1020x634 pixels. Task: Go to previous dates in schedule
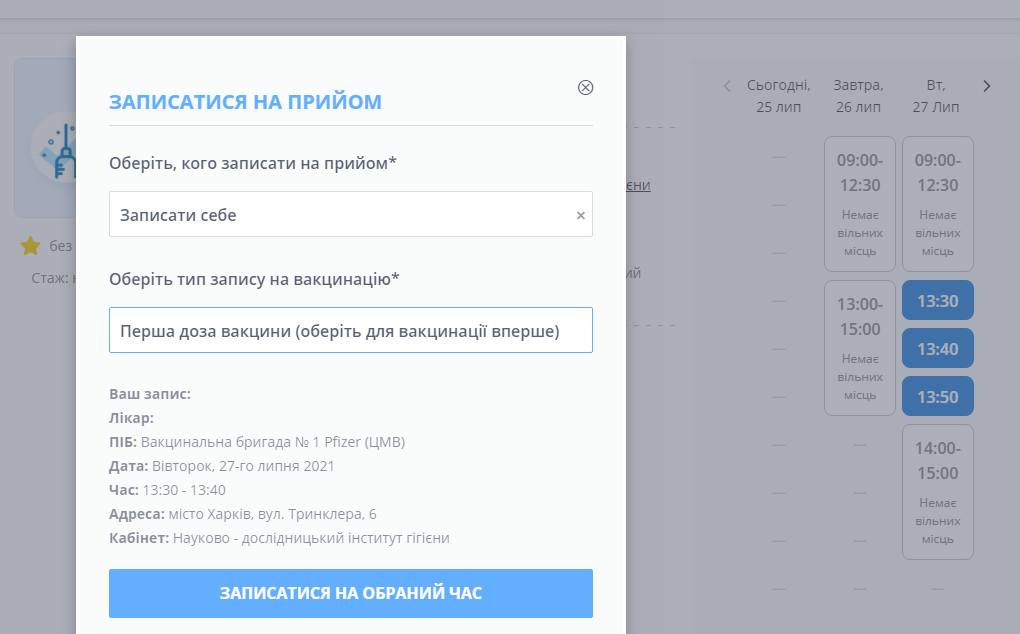727,86
